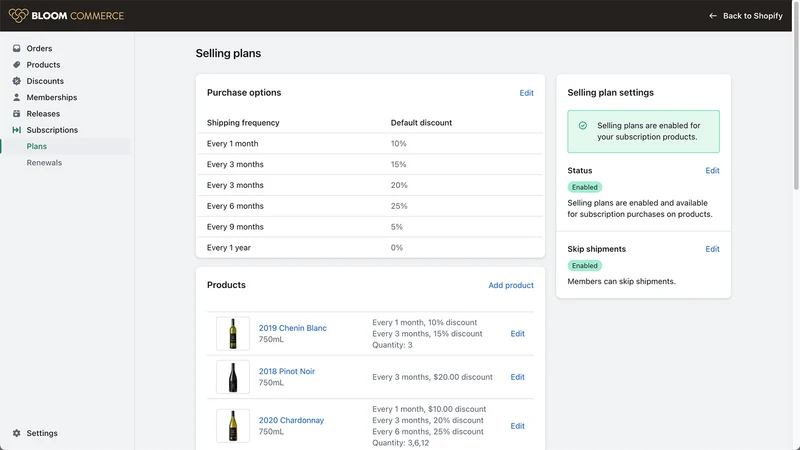Open the 2019 Chenin Blanc product link
Viewport: 800px width, 450px height.
[292, 328]
